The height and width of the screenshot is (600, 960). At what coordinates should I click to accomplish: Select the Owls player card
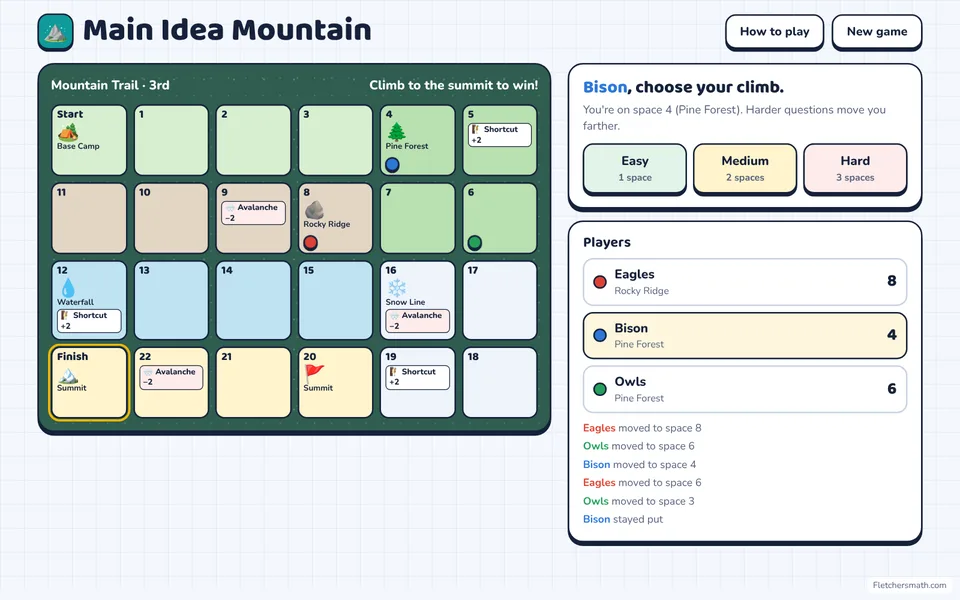(744, 389)
